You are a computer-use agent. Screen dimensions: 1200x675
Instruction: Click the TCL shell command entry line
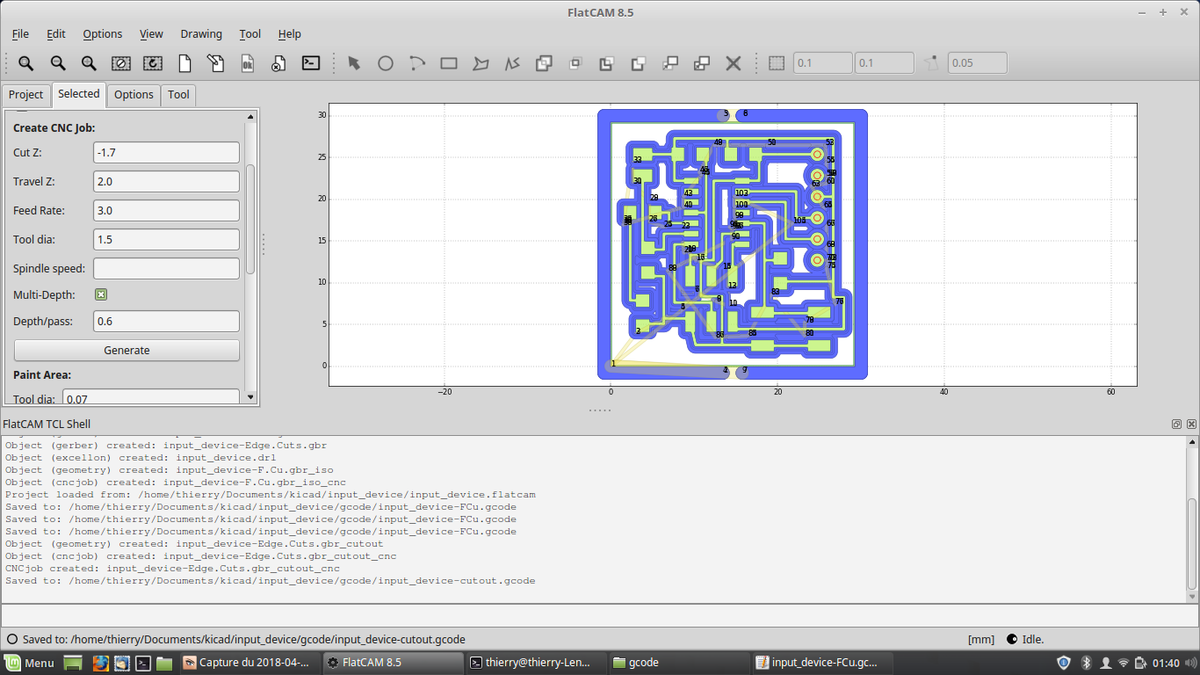pos(600,617)
